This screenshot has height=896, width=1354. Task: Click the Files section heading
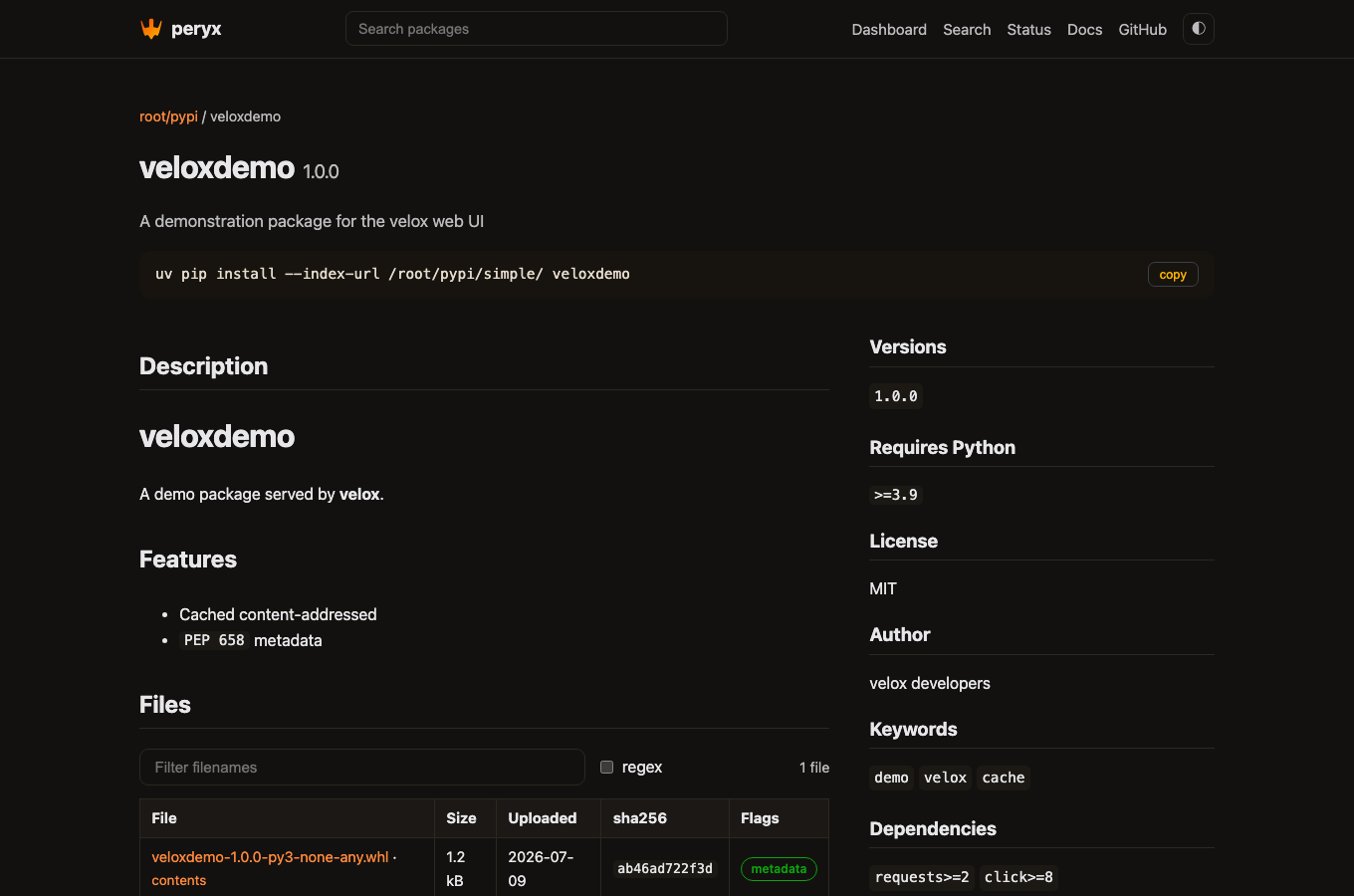point(165,705)
